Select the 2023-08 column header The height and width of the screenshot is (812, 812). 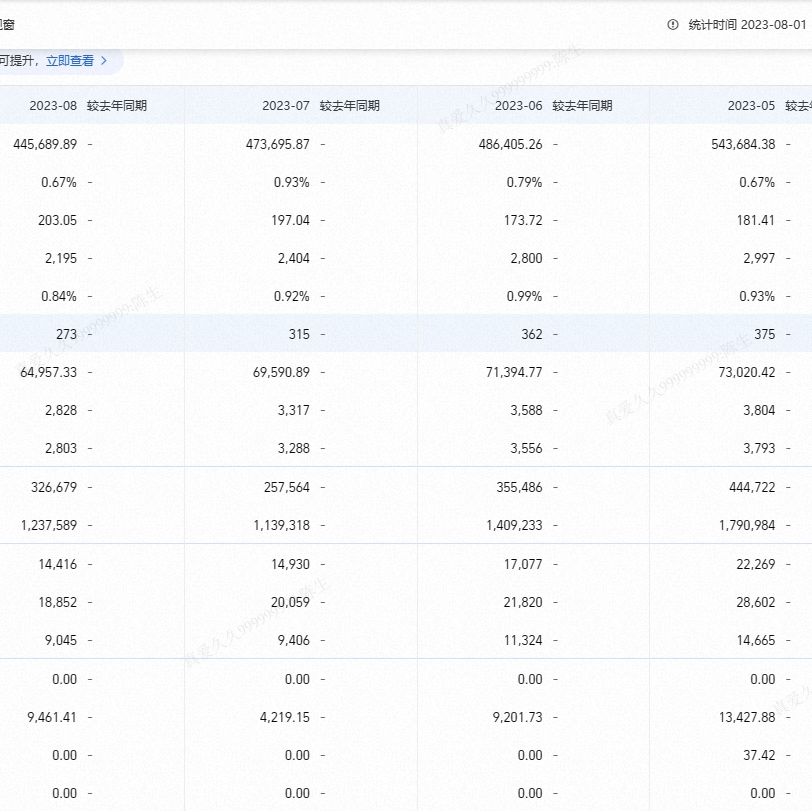(x=53, y=106)
